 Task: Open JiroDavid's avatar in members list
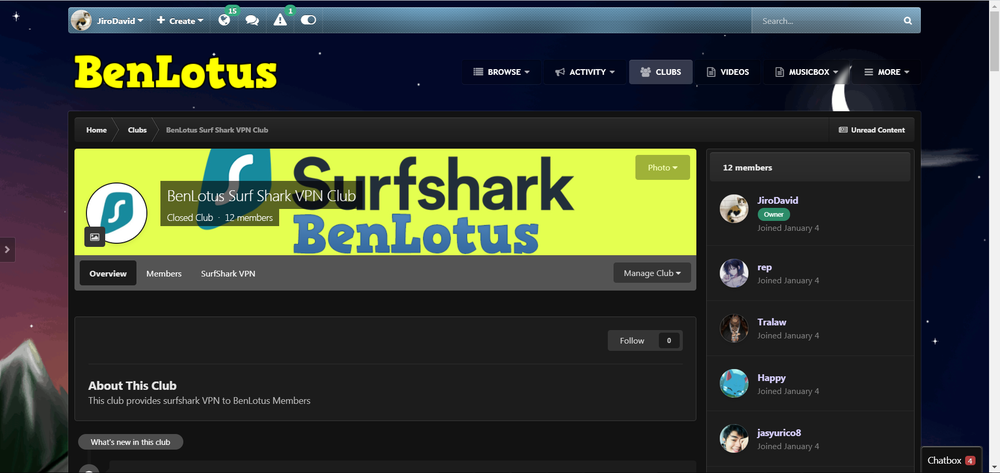coord(734,208)
